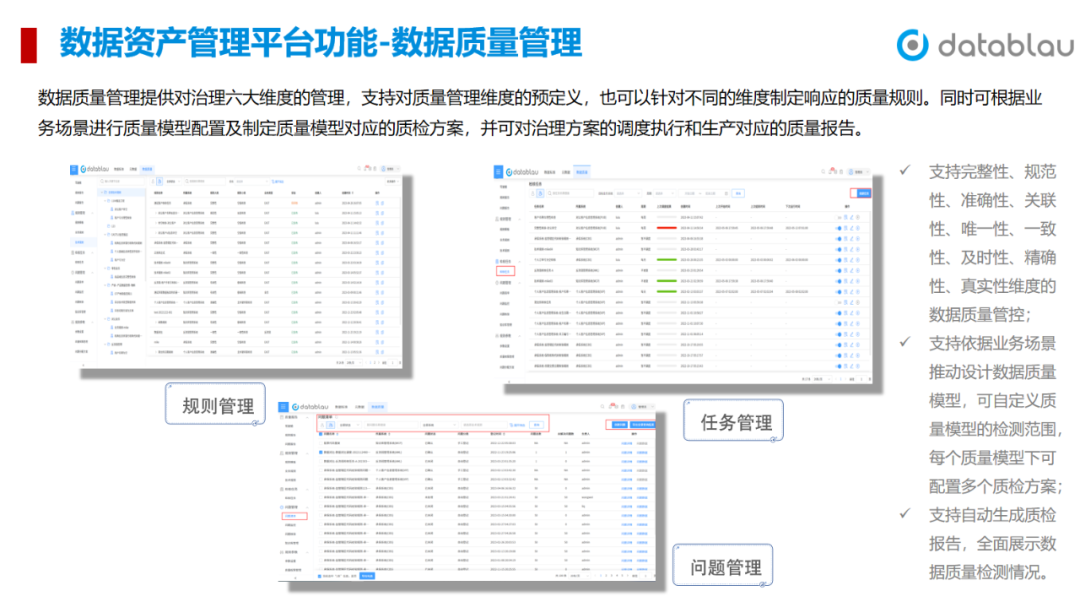Open first status dropdown in issue filter bar
Image resolution: width=1080 pixels, height=602 pixels.
click(x=349, y=425)
